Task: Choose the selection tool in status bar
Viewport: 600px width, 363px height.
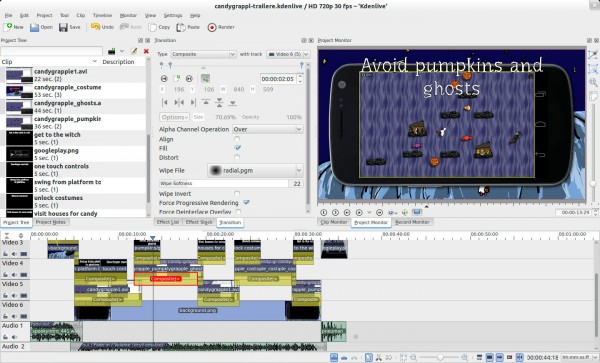Action: tap(368, 358)
